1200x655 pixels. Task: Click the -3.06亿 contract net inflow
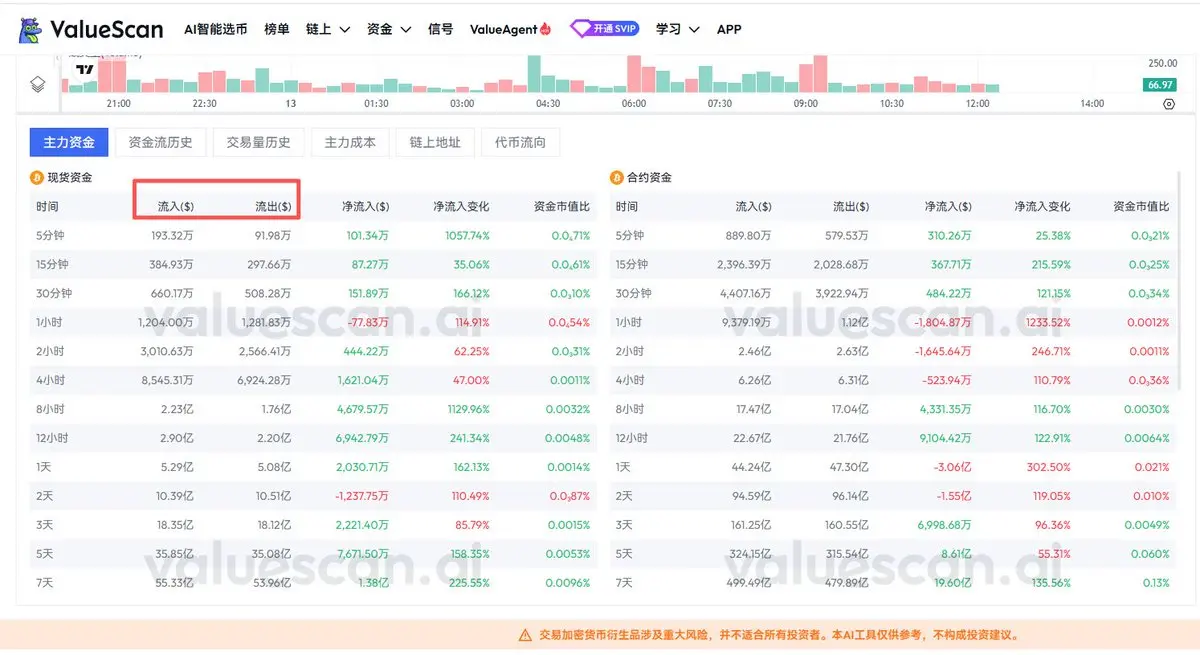953,468
